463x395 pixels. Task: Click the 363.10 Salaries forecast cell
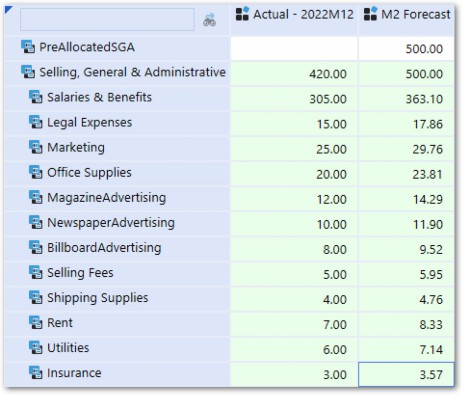406,99
